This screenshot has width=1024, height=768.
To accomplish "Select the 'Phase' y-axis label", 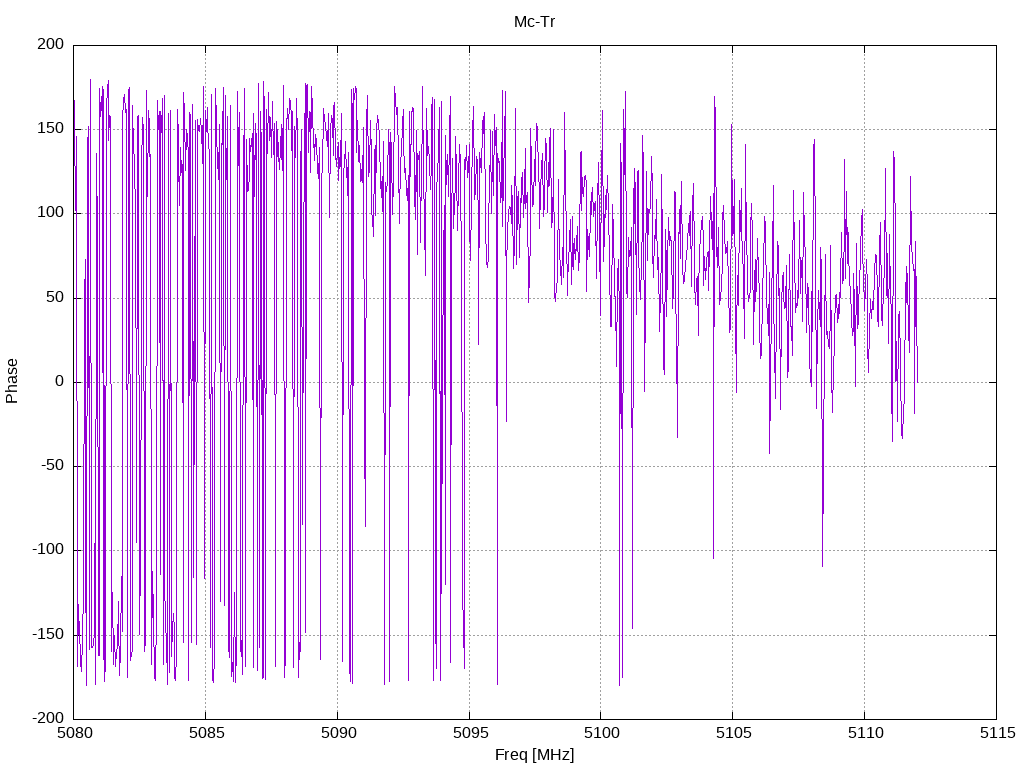I will click(12, 381).
